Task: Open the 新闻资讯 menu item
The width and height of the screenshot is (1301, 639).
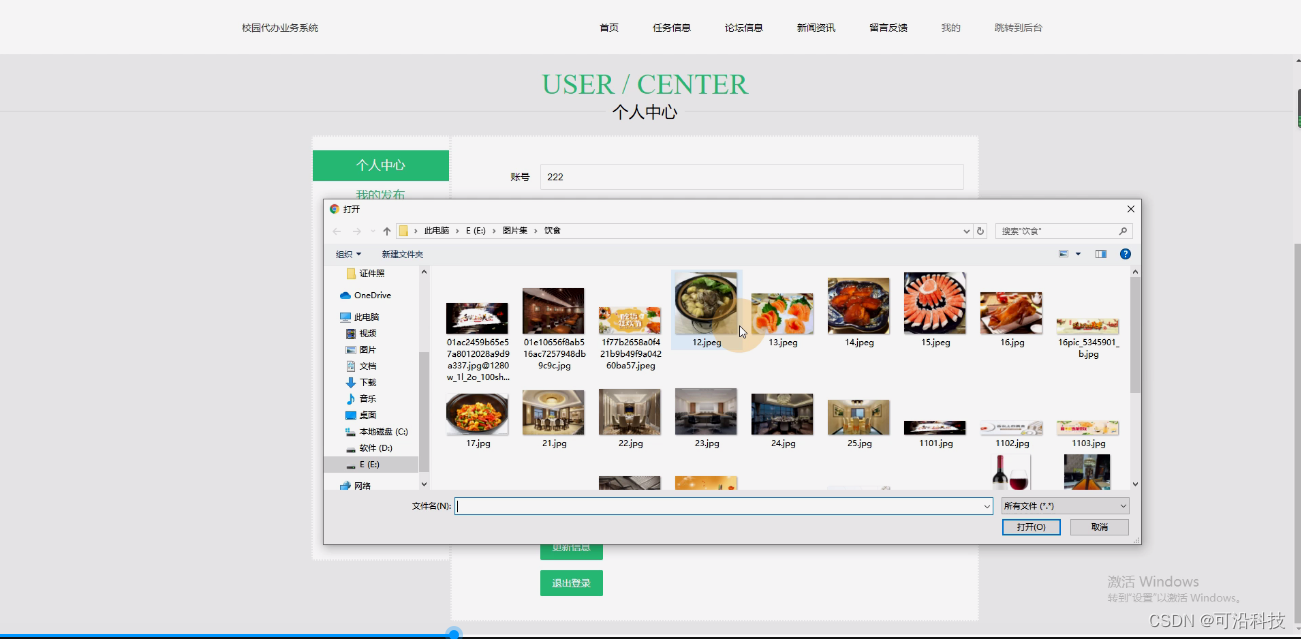Action: click(816, 27)
